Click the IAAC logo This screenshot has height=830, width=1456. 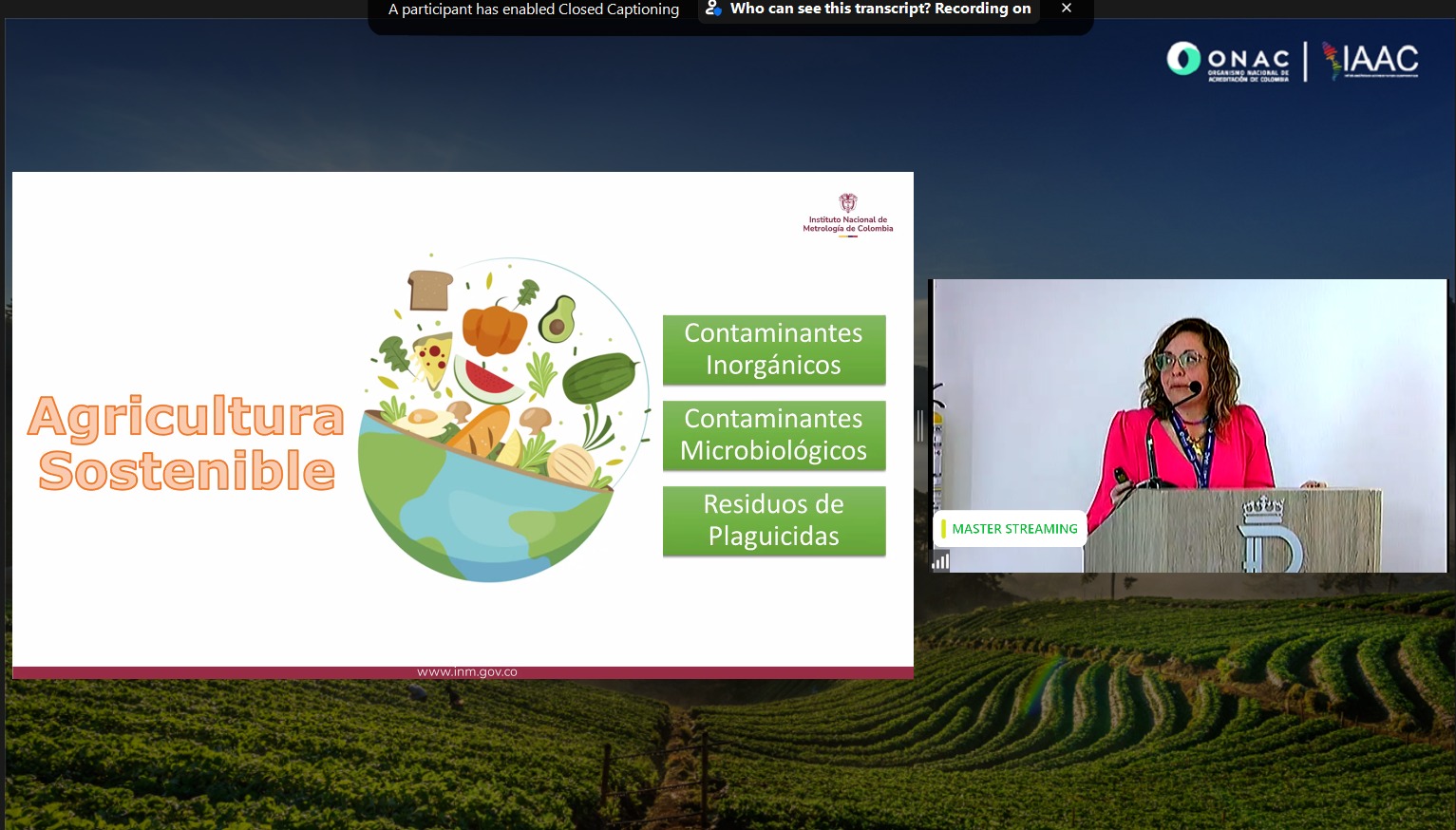pyautogui.click(x=1370, y=61)
